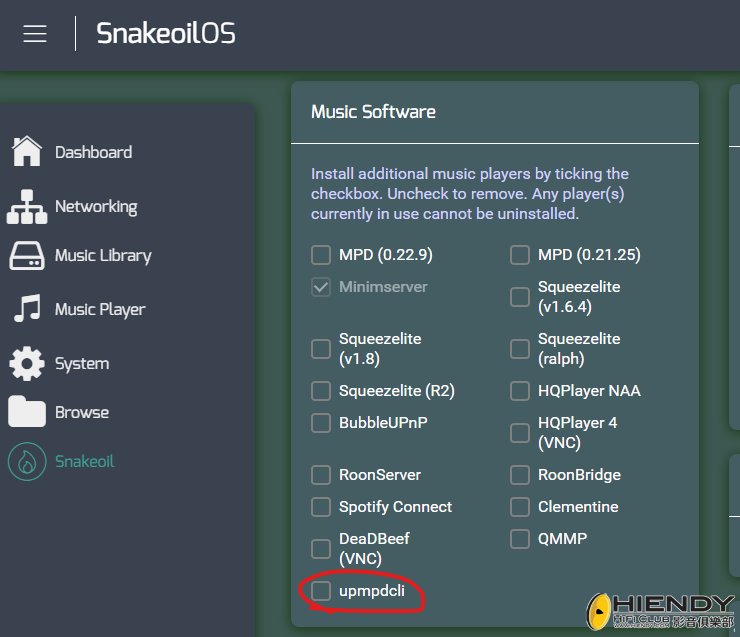The width and height of the screenshot is (740, 637).
Task: Tick the Spotify Connect checkbox
Action: pos(321,507)
